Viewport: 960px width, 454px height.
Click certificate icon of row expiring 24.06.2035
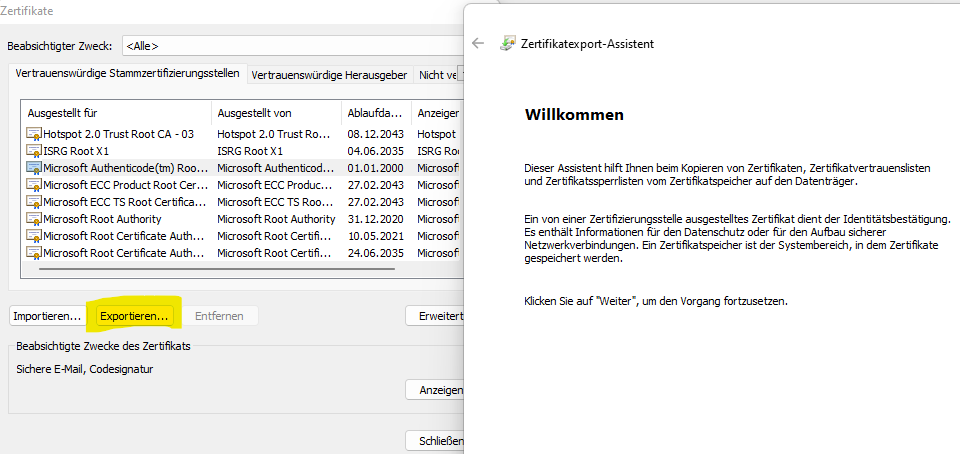tap(34, 252)
